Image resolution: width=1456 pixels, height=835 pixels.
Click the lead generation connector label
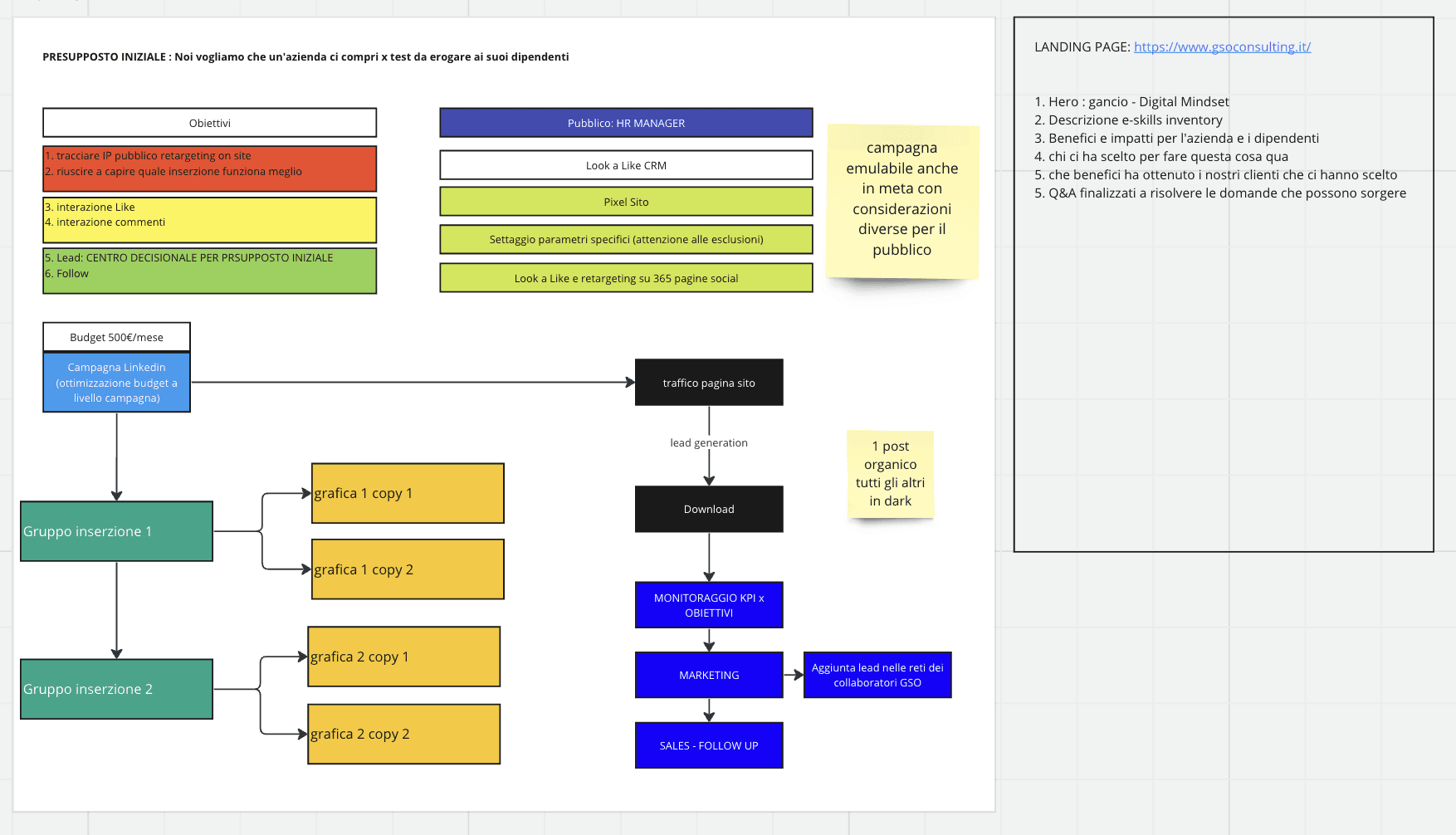(x=709, y=442)
